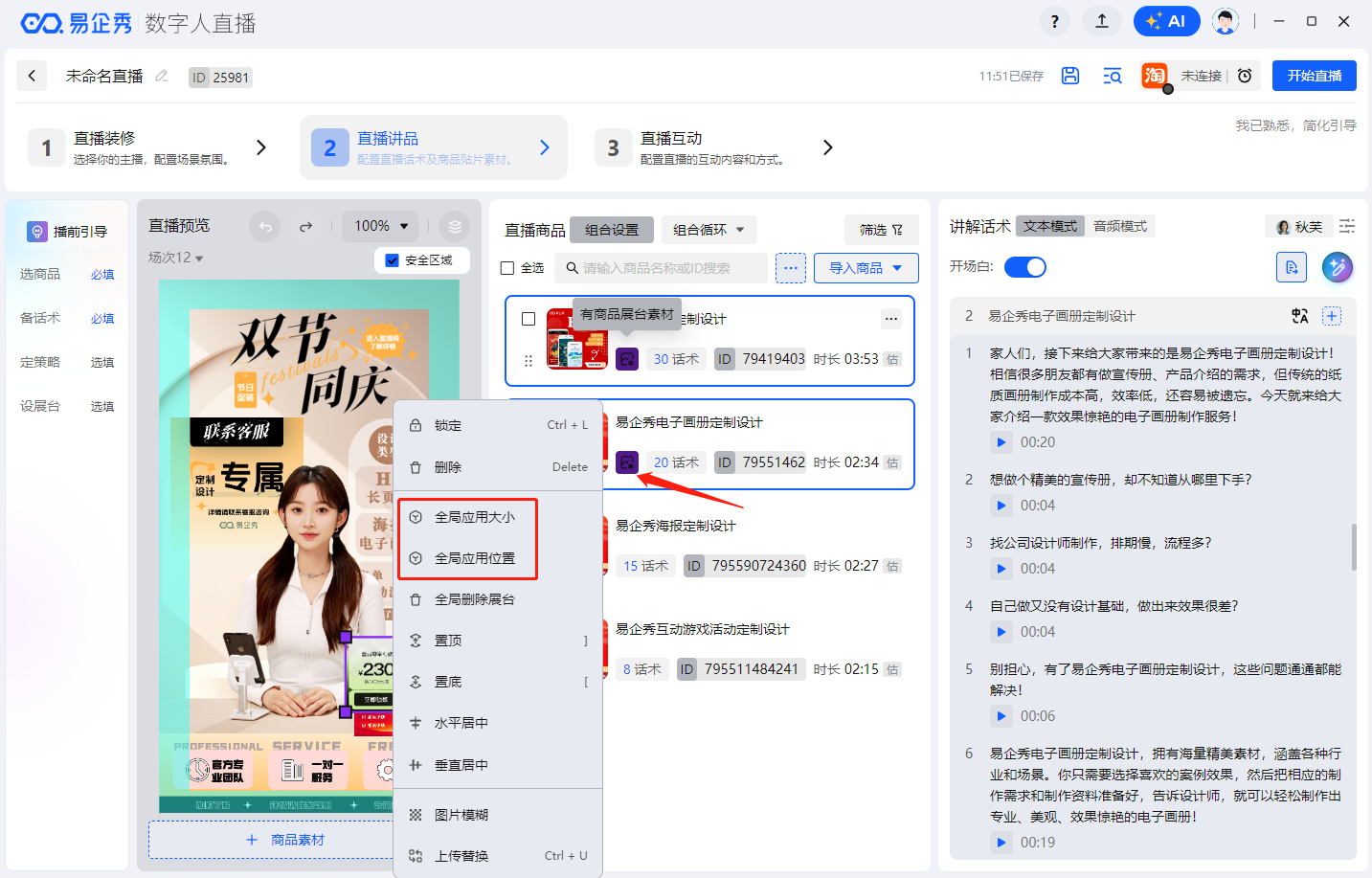
Task: Choose 删除 from the context menu
Action: tap(498, 467)
